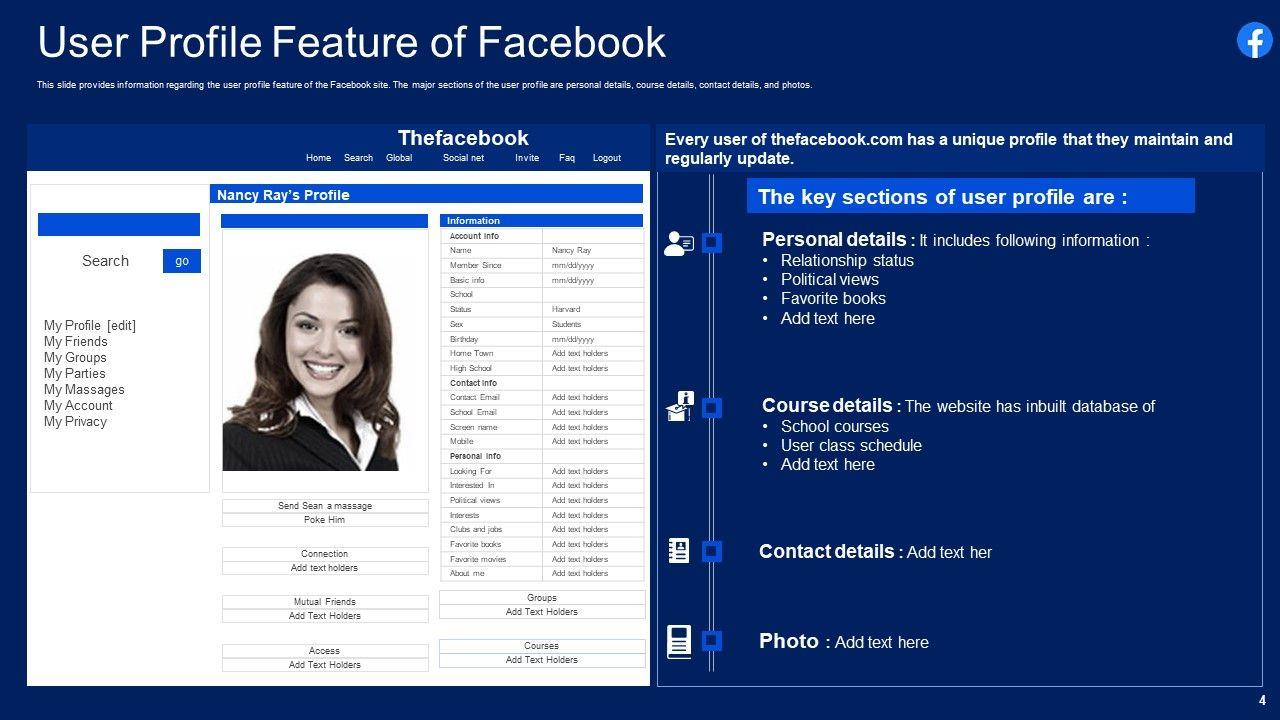Select the Member Since date value
This screenshot has width=1280, height=720.
click(x=593, y=265)
